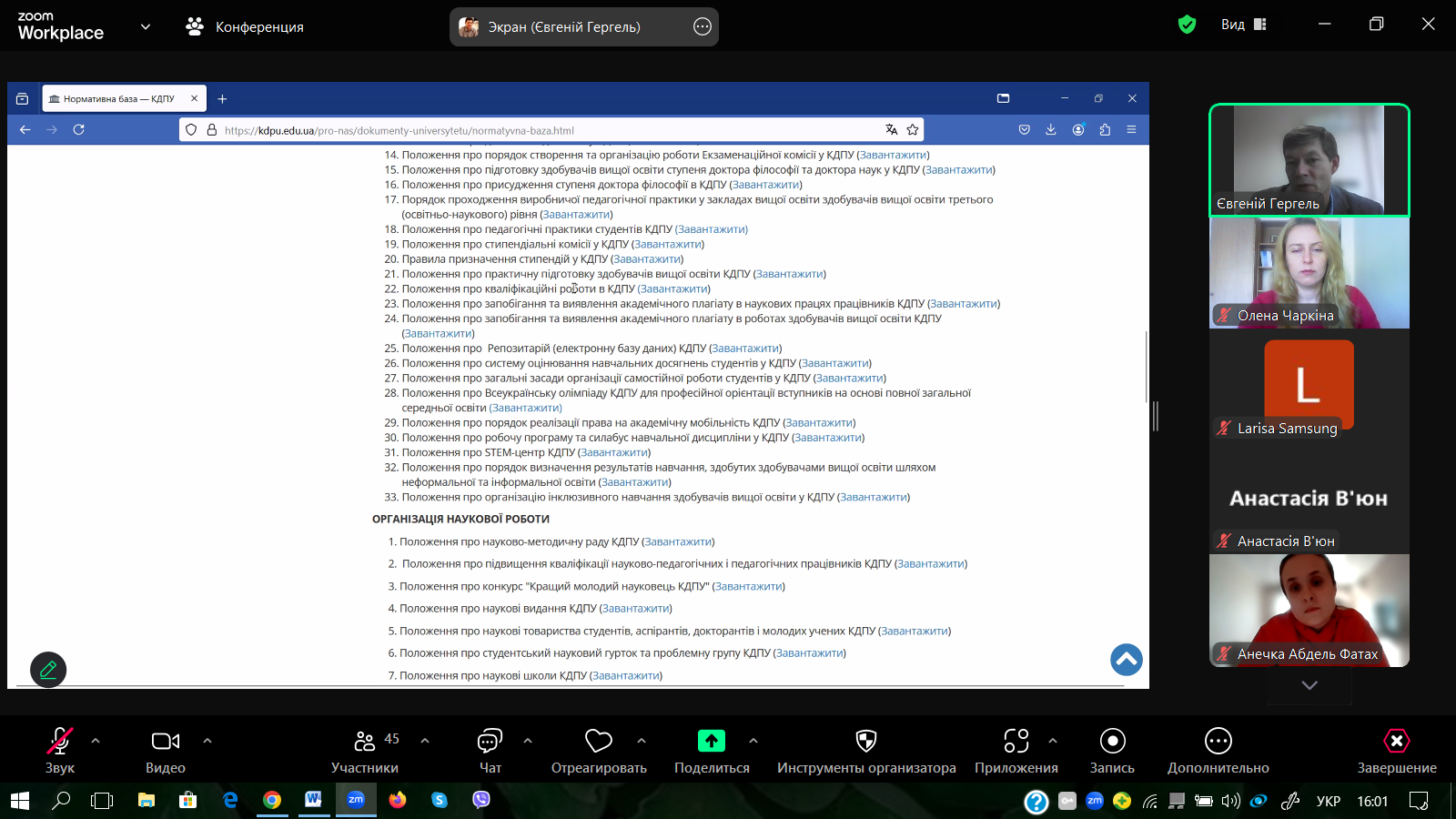Screen dimensions: 1456x819
Task: Click the blue scroll-to-top arrow button
Action: click(1127, 659)
